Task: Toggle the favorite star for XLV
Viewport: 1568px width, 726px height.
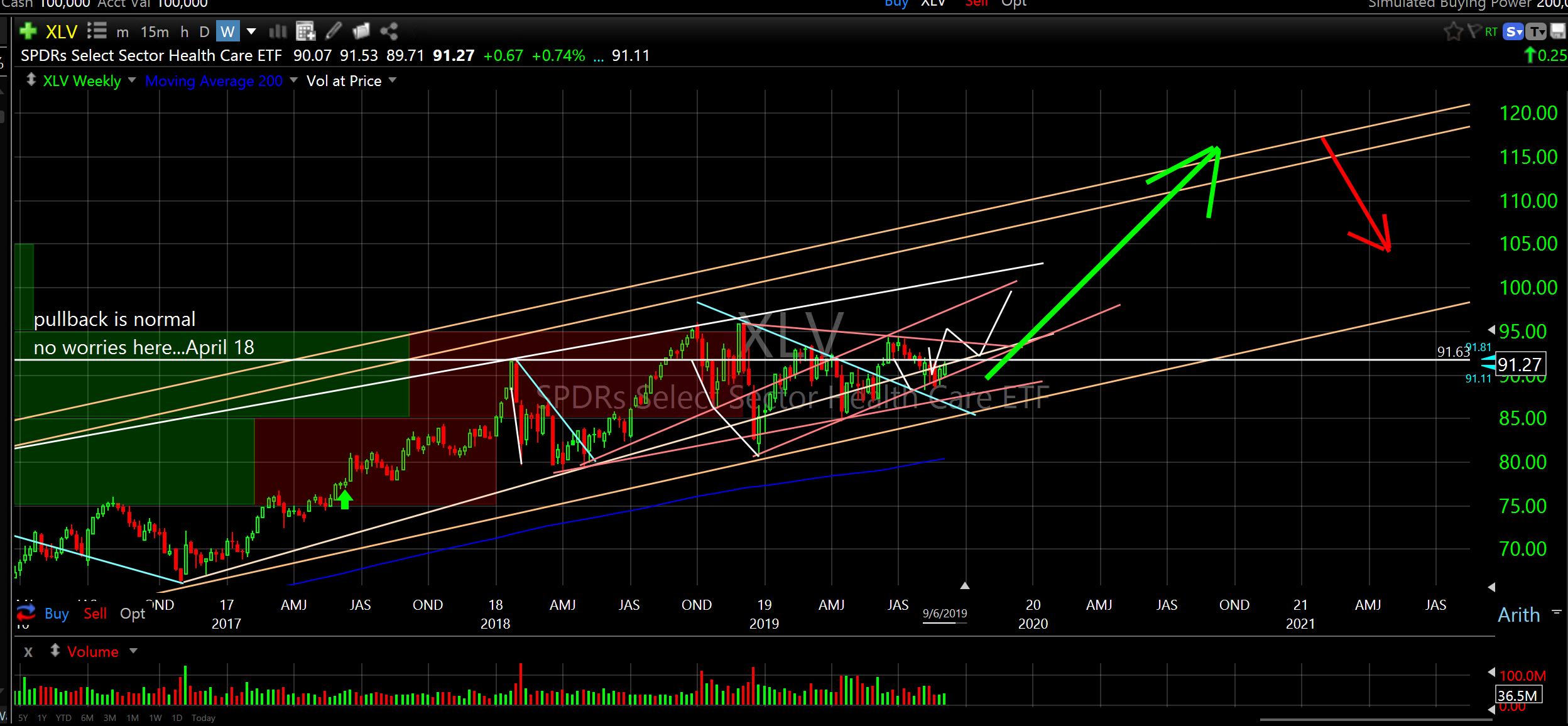Action: coord(1452,31)
